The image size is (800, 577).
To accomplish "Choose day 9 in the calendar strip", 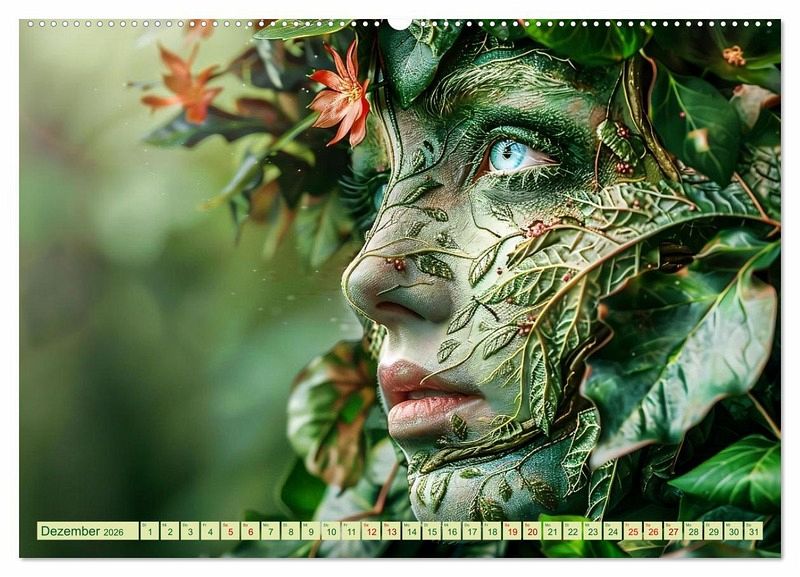I will point(311,531).
